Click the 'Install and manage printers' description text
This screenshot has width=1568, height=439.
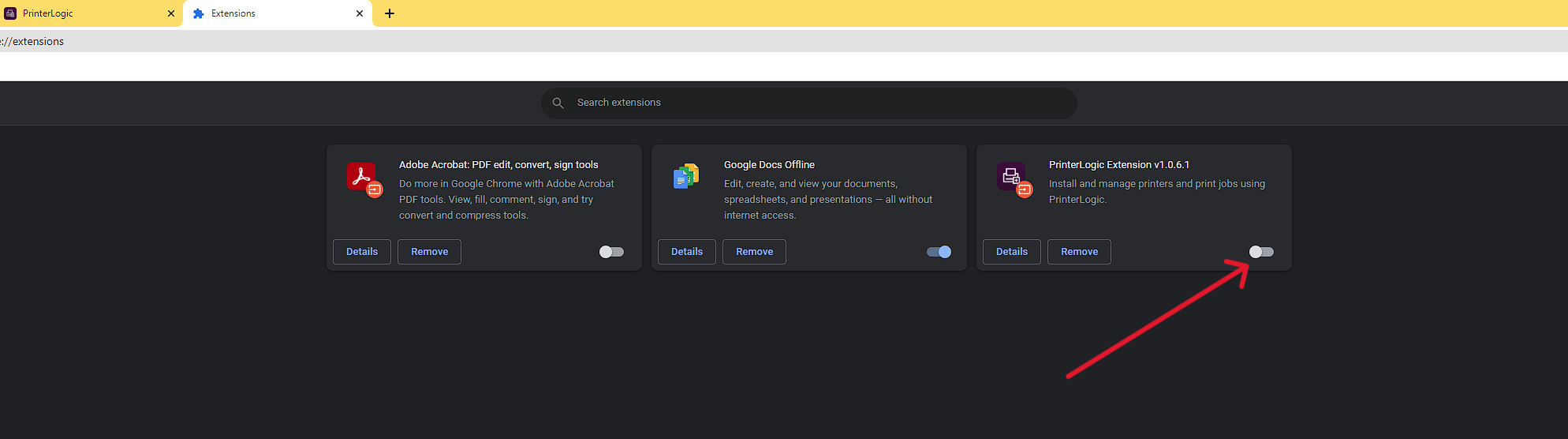1157,191
